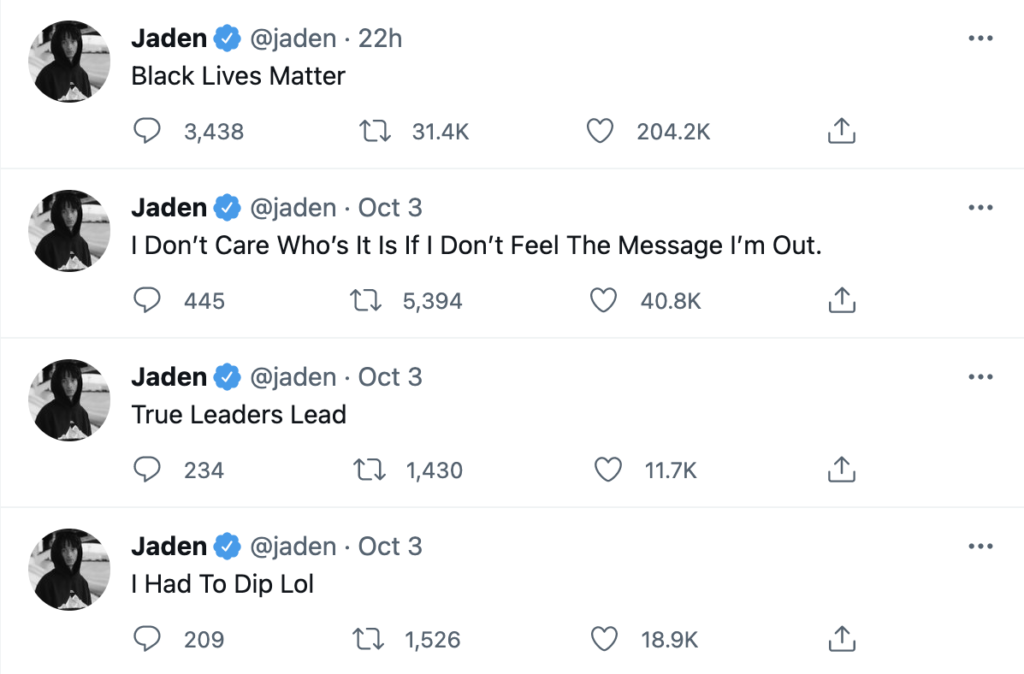Reply to the "I Had To Dip Lol" tweet
This screenshot has height=674, width=1024.
point(147,638)
